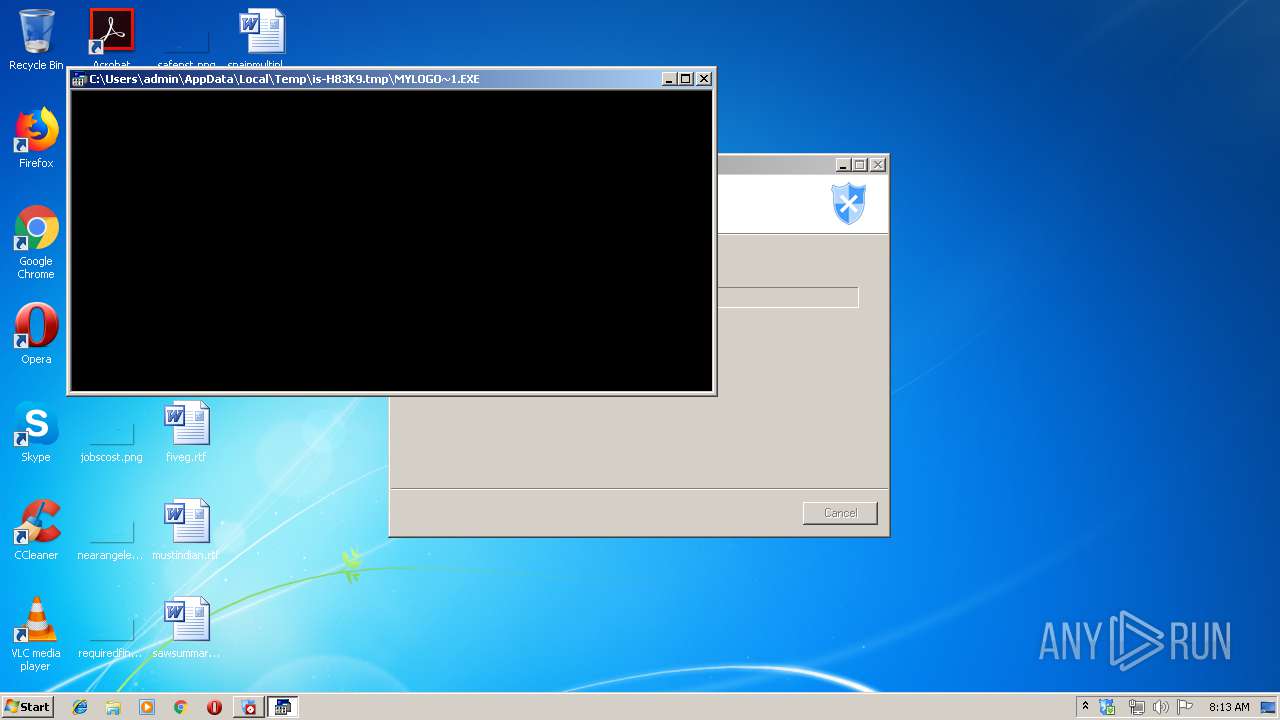1280x720 pixels.
Task: Select the sawsummar document on desktop
Action: click(186, 628)
